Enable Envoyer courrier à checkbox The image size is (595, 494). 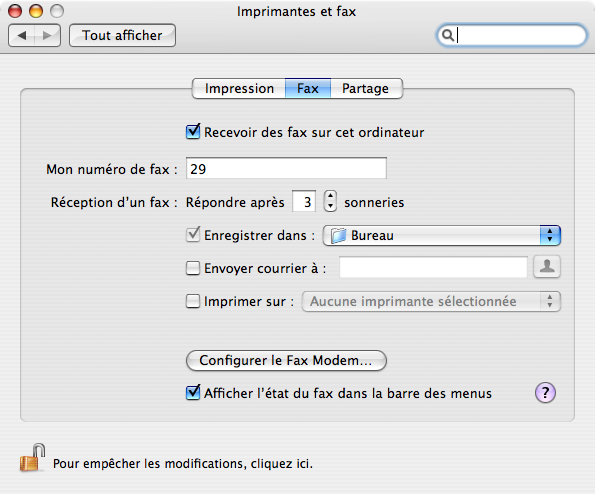click(193, 268)
